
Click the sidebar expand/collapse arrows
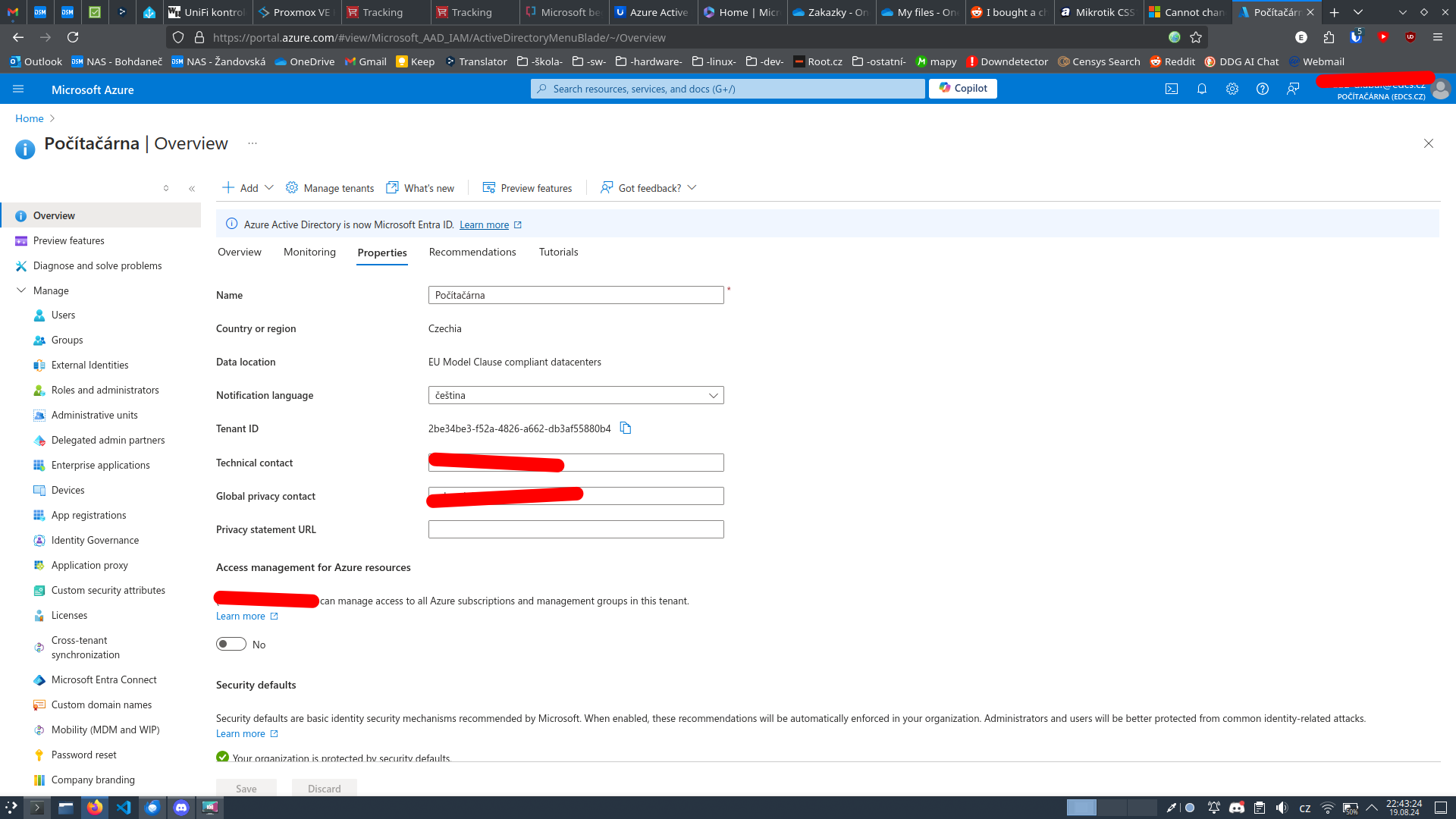(x=166, y=189)
